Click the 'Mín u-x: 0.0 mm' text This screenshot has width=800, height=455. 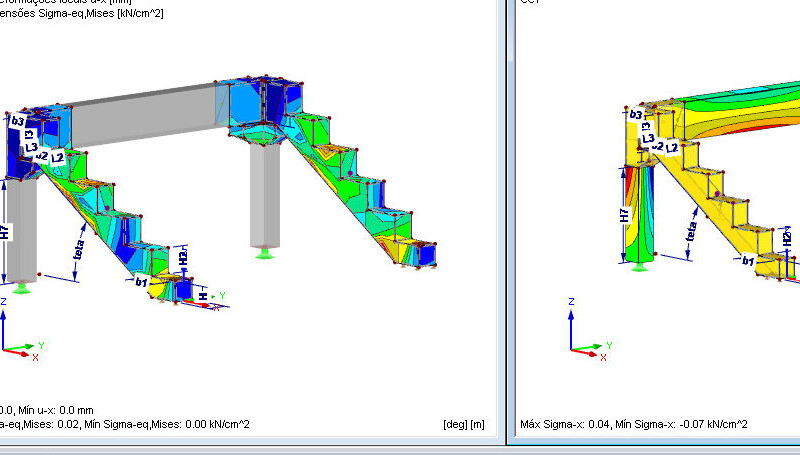pyautogui.click(x=56, y=410)
